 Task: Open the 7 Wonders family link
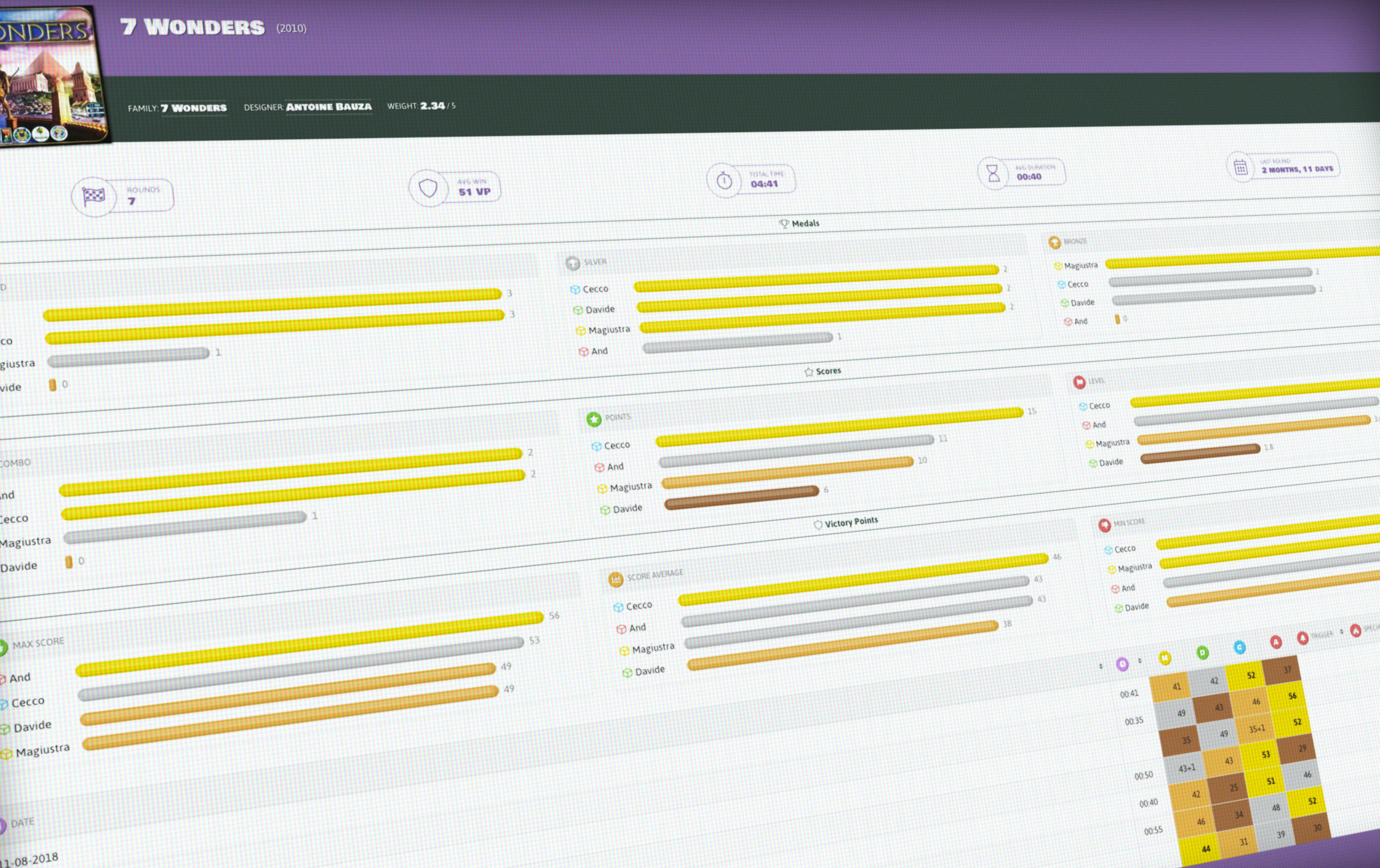[x=194, y=108]
